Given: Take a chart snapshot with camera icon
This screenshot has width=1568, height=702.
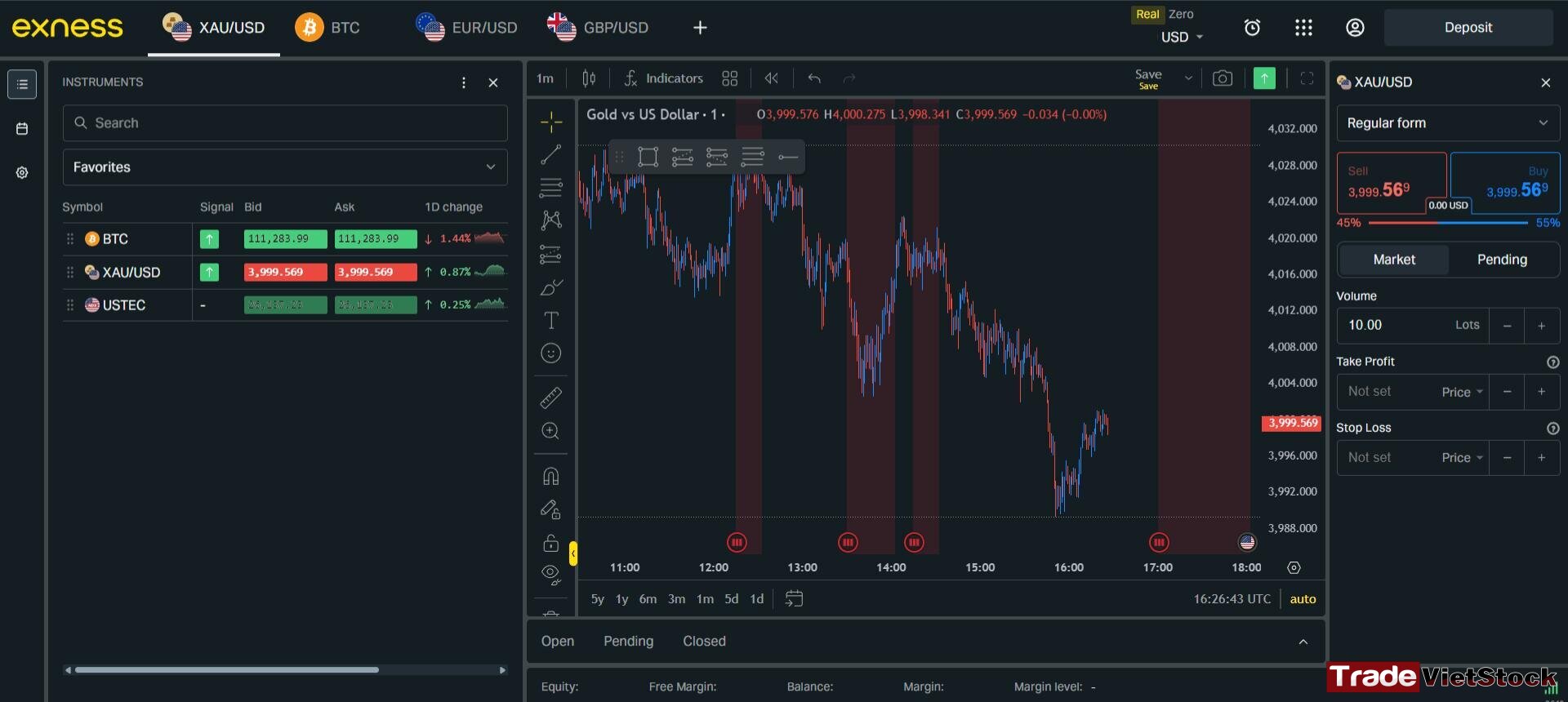Looking at the screenshot, I should (x=1223, y=78).
